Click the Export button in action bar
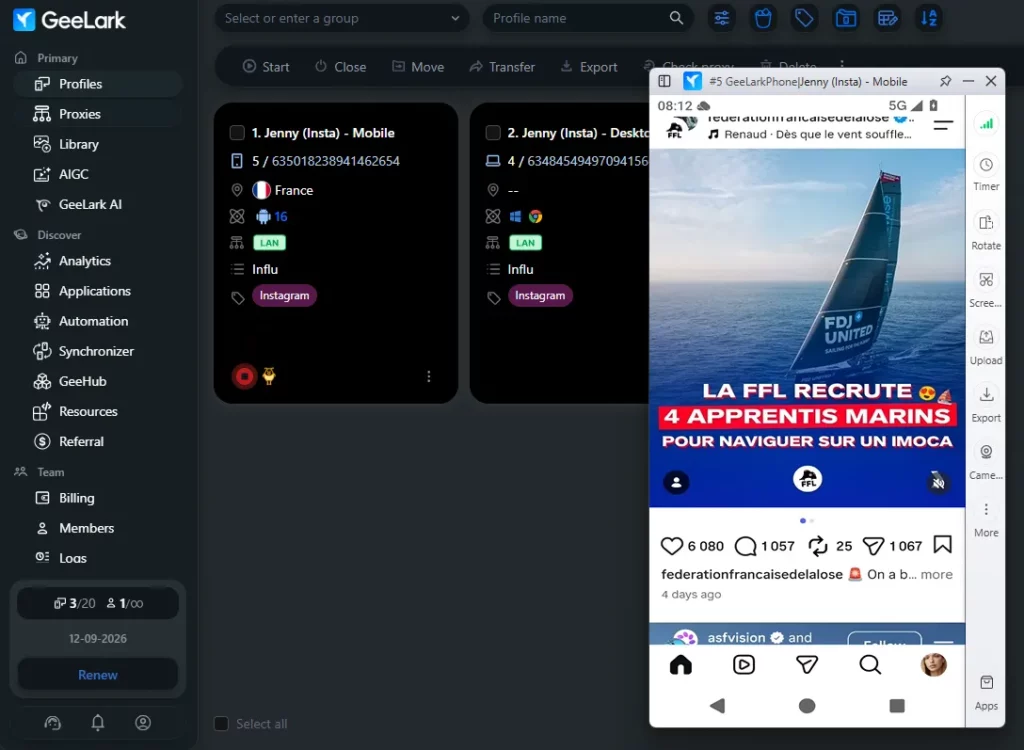Viewport: 1024px width, 750px height. pos(589,67)
